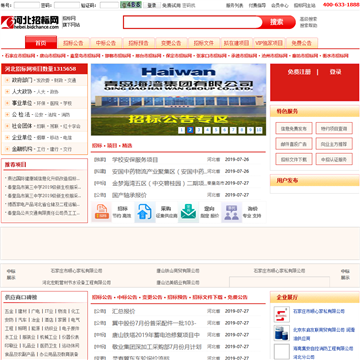Click the star icon beside 社会团体
360x360 pixels.
click(7, 126)
